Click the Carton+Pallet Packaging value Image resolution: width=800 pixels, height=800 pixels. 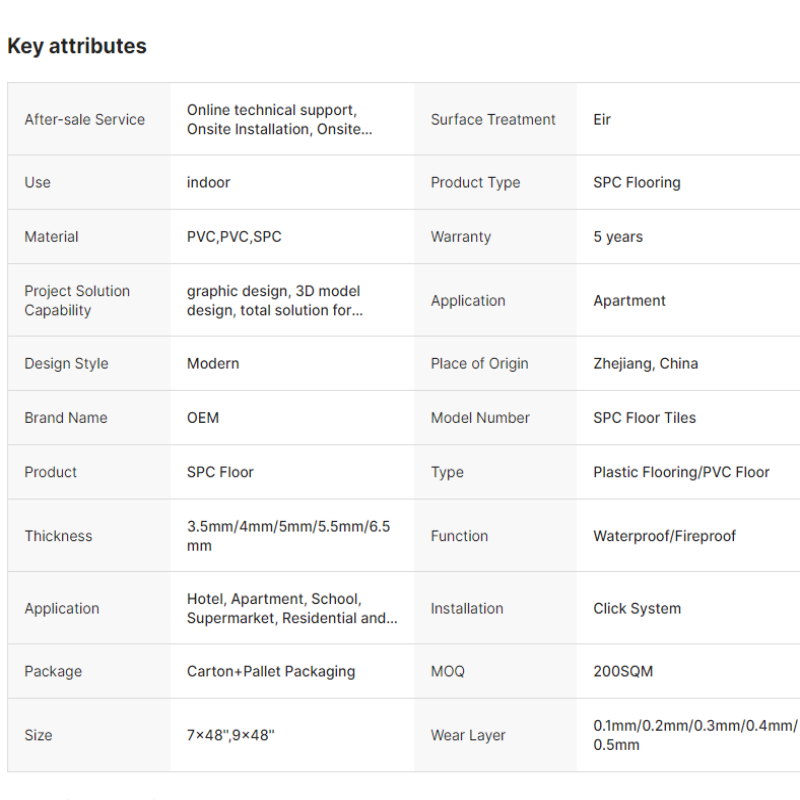(270, 671)
